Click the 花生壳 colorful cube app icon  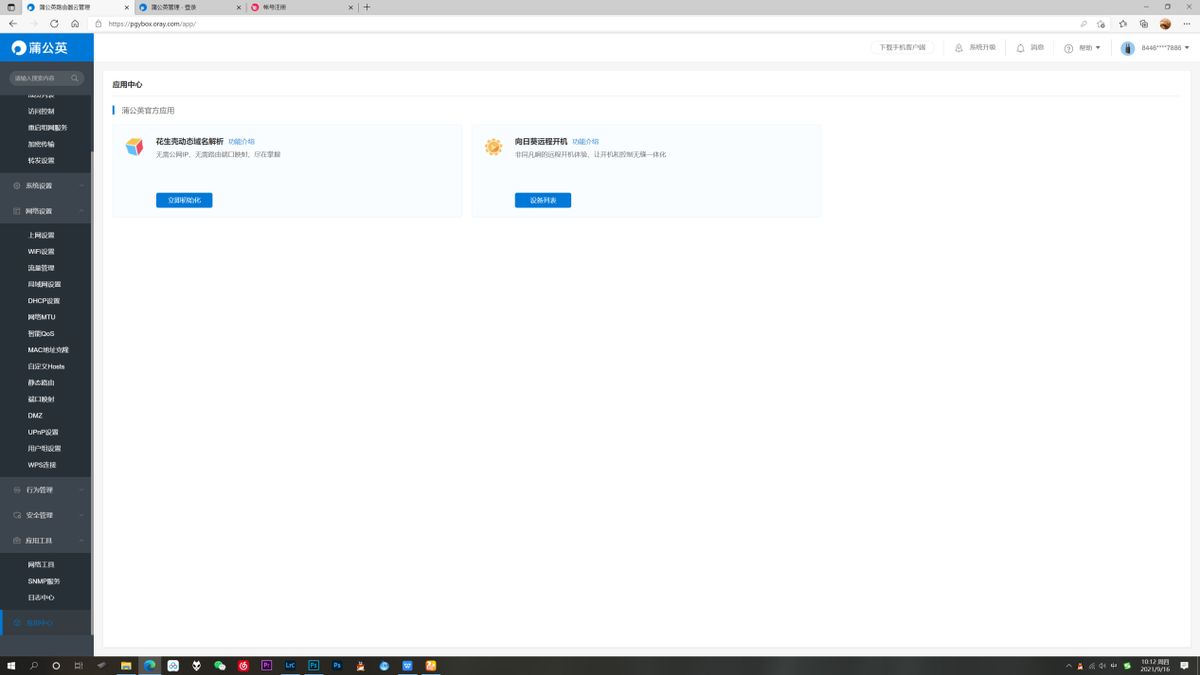(134, 147)
